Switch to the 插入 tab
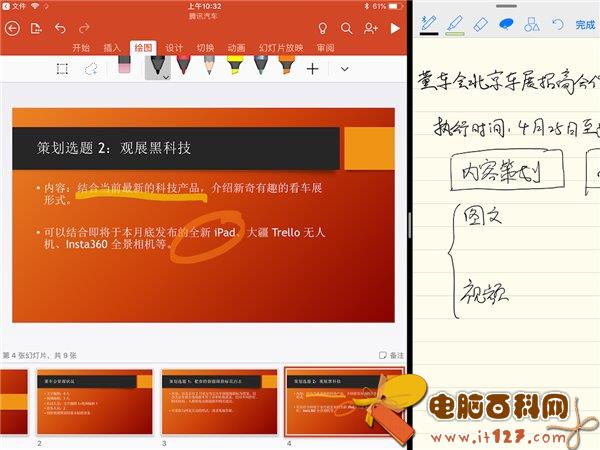Screen dimensions: 600x450 pyautogui.click(x=112, y=47)
